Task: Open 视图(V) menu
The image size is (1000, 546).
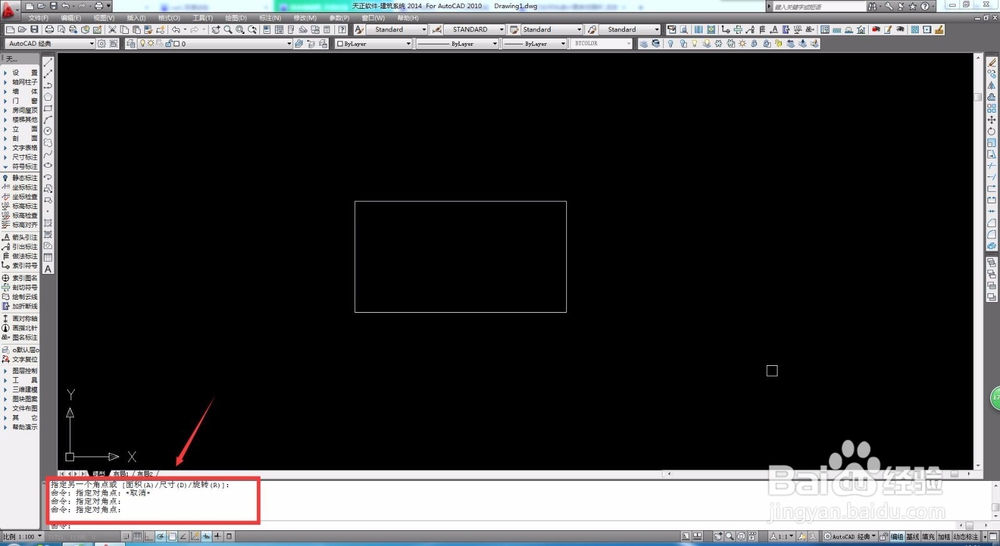Action: coord(103,18)
